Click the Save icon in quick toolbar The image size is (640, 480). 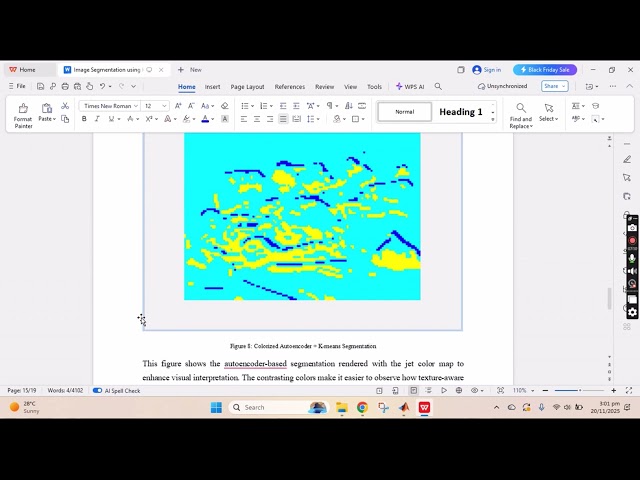click(40, 86)
